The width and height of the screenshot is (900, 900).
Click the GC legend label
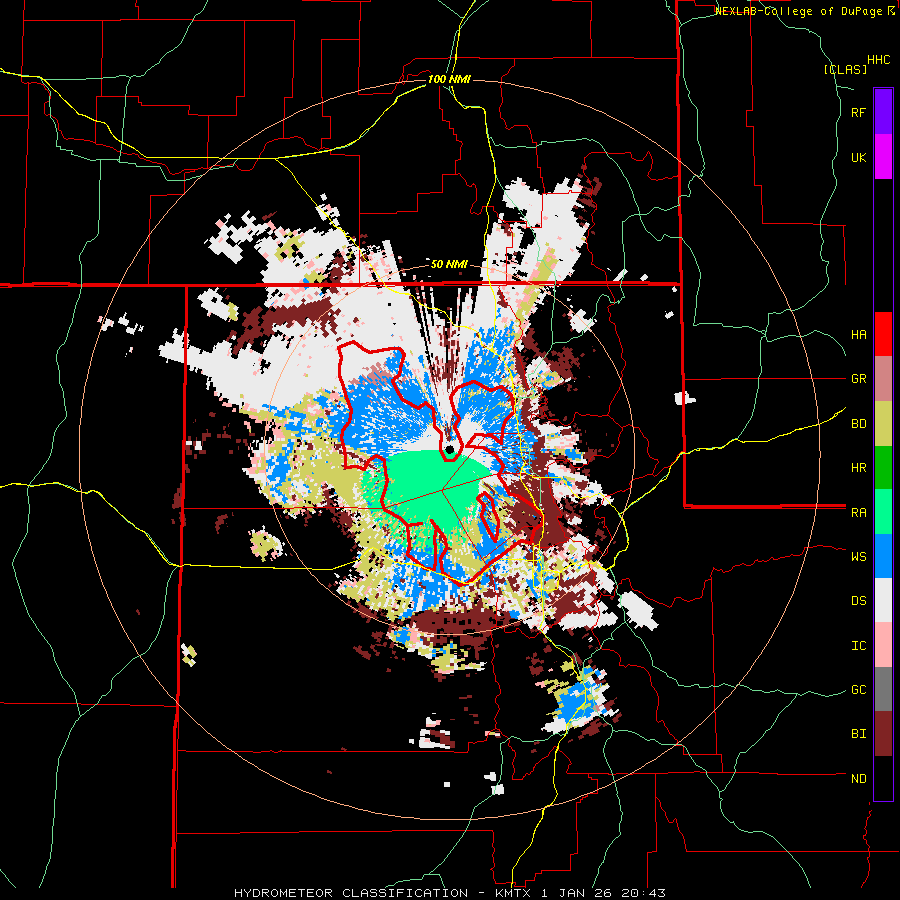(858, 690)
